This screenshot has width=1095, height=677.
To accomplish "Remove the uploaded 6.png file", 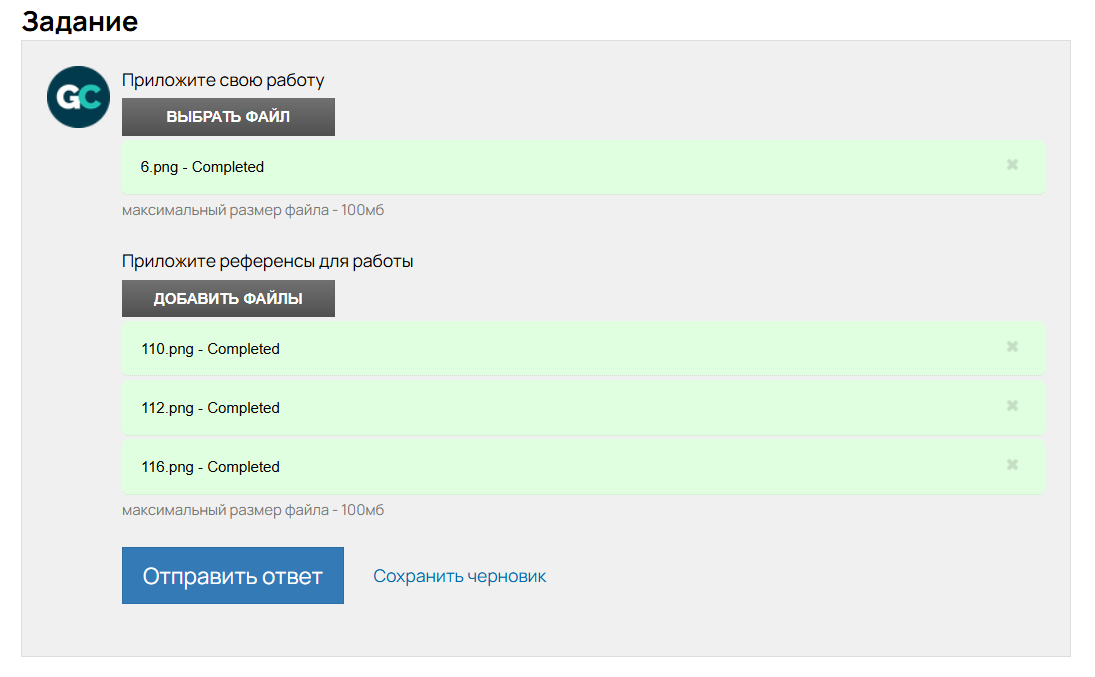I will pyautogui.click(x=1012, y=165).
